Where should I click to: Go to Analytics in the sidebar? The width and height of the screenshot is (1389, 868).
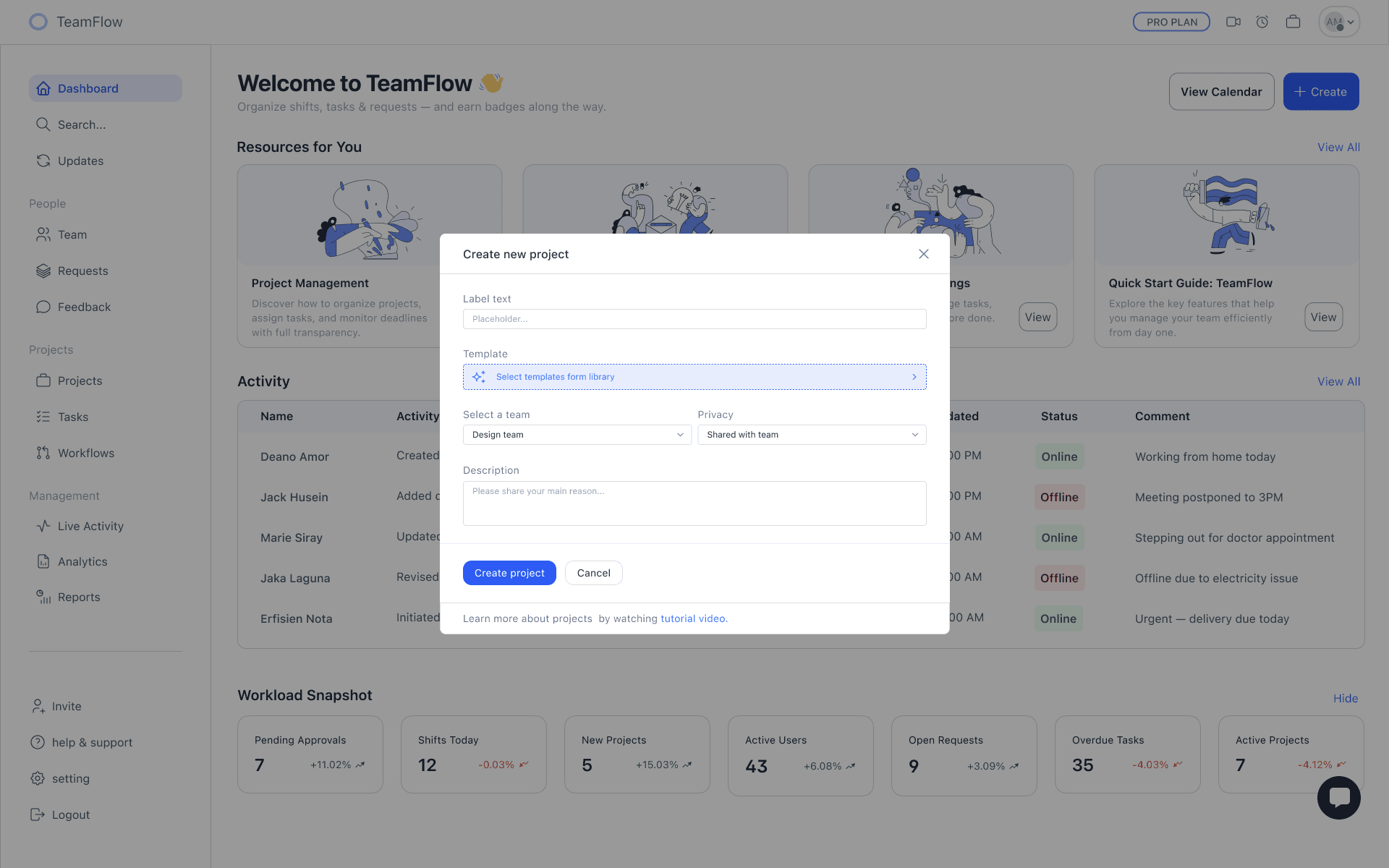click(x=82, y=561)
